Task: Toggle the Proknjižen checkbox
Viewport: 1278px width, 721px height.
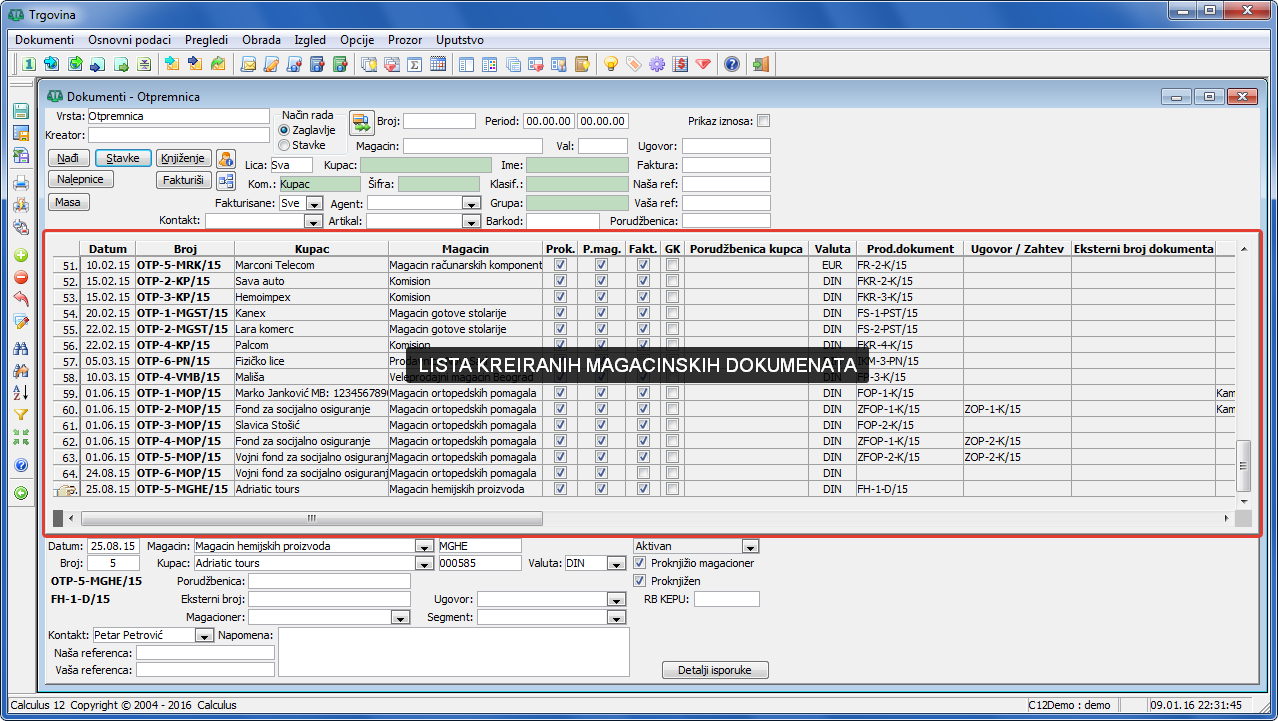Action: click(x=640, y=580)
